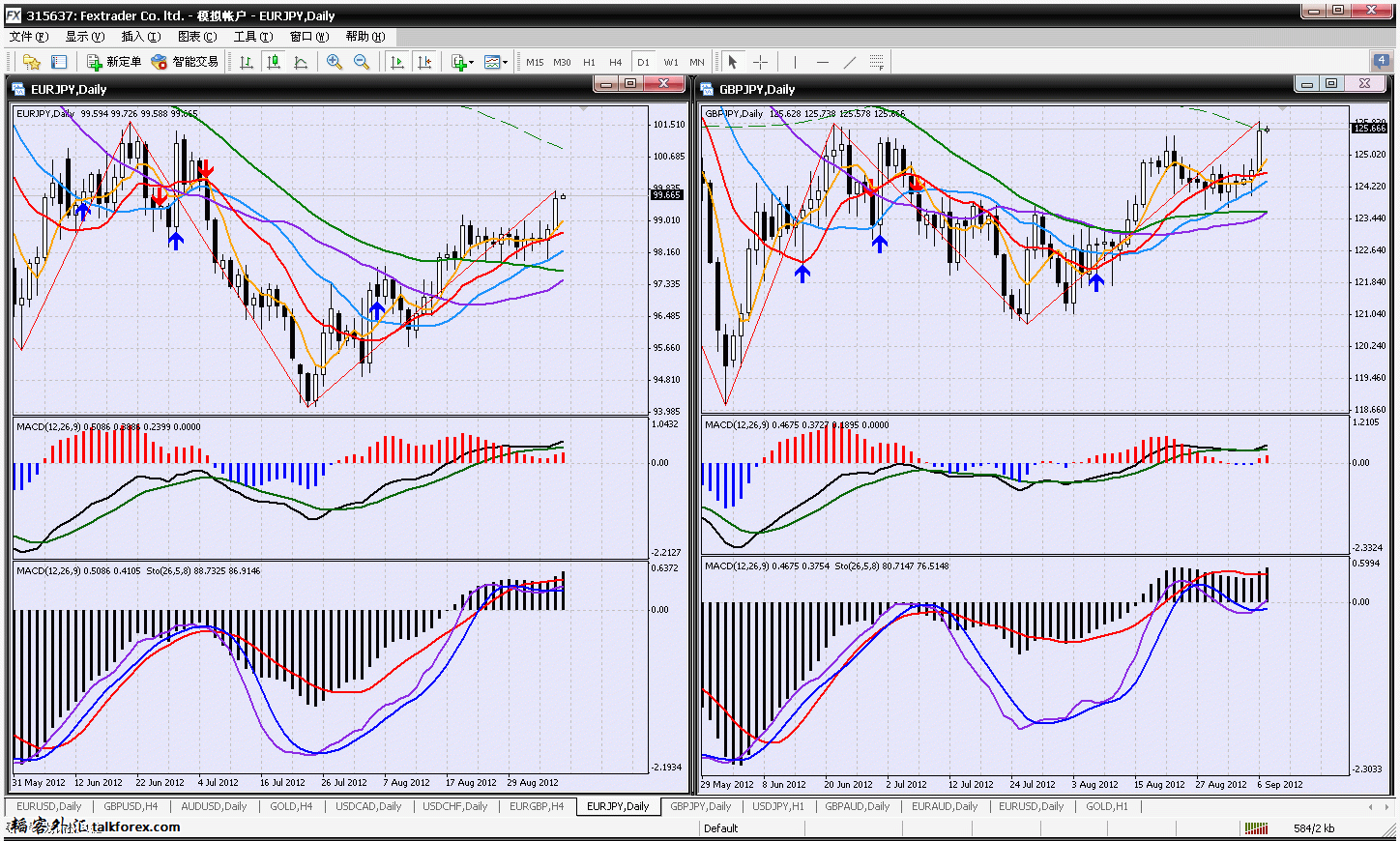Open the 工具 Tools menu
The height and width of the screenshot is (841, 1400).
pyautogui.click(x=252, y=37)
